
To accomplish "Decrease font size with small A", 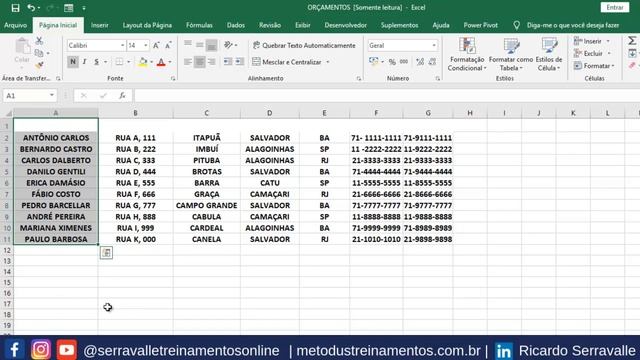I will pyautogui.click(x=168, y=45).
